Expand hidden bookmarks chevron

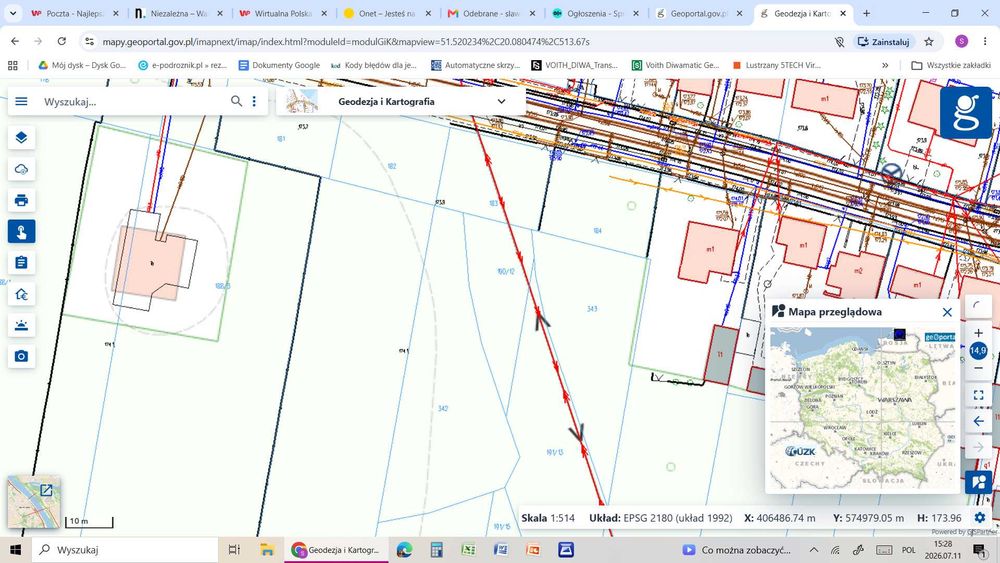(885, 65)
